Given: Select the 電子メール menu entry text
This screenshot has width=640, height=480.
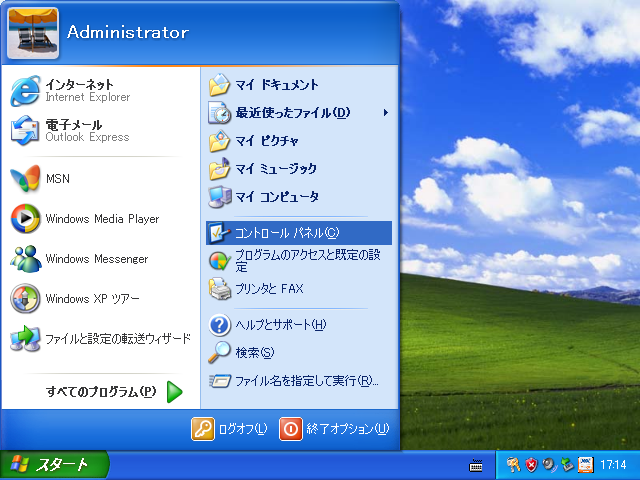Looking at the screenshot, I should 74,124.
